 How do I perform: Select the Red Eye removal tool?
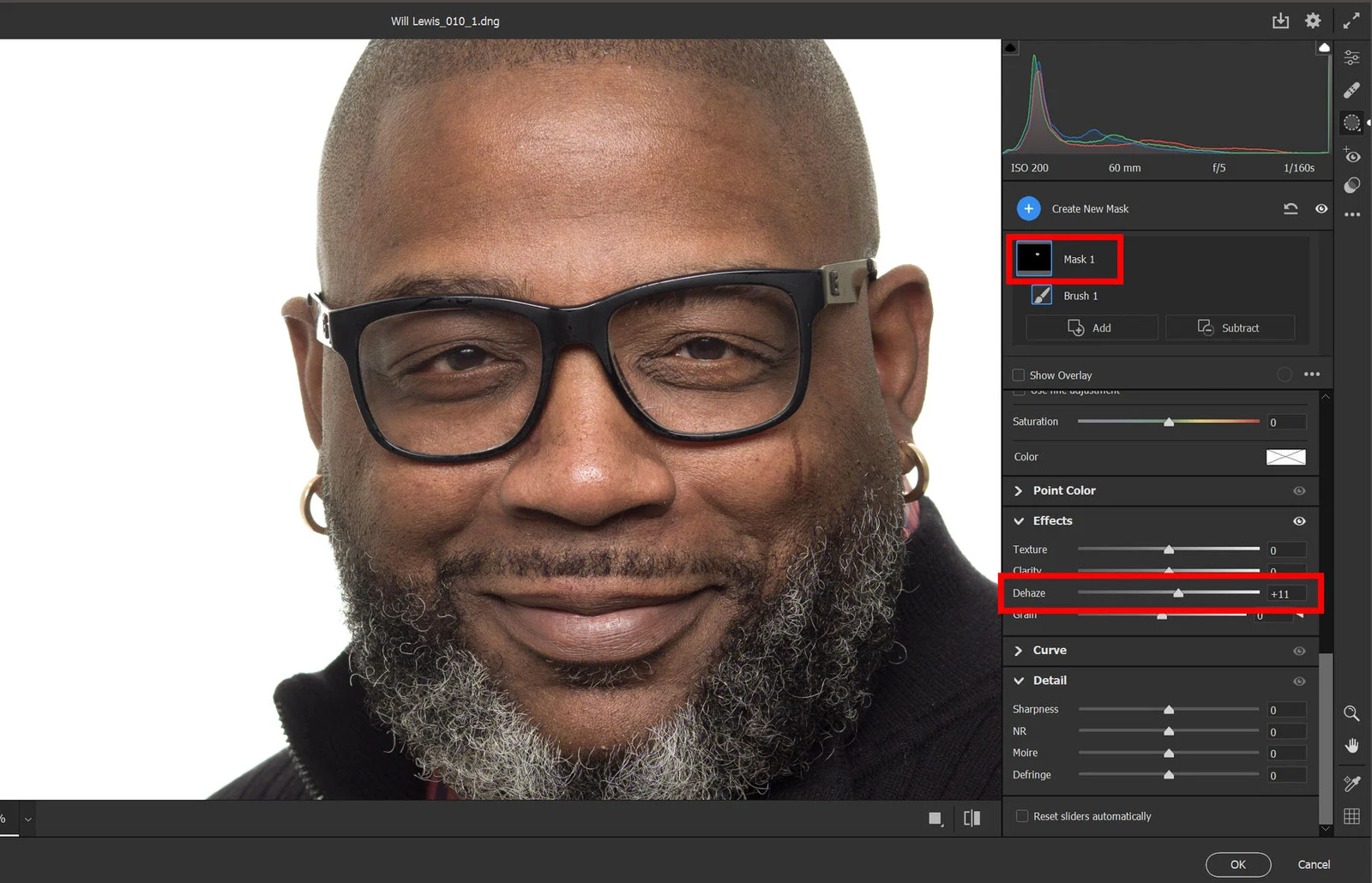pos(1351,156)
